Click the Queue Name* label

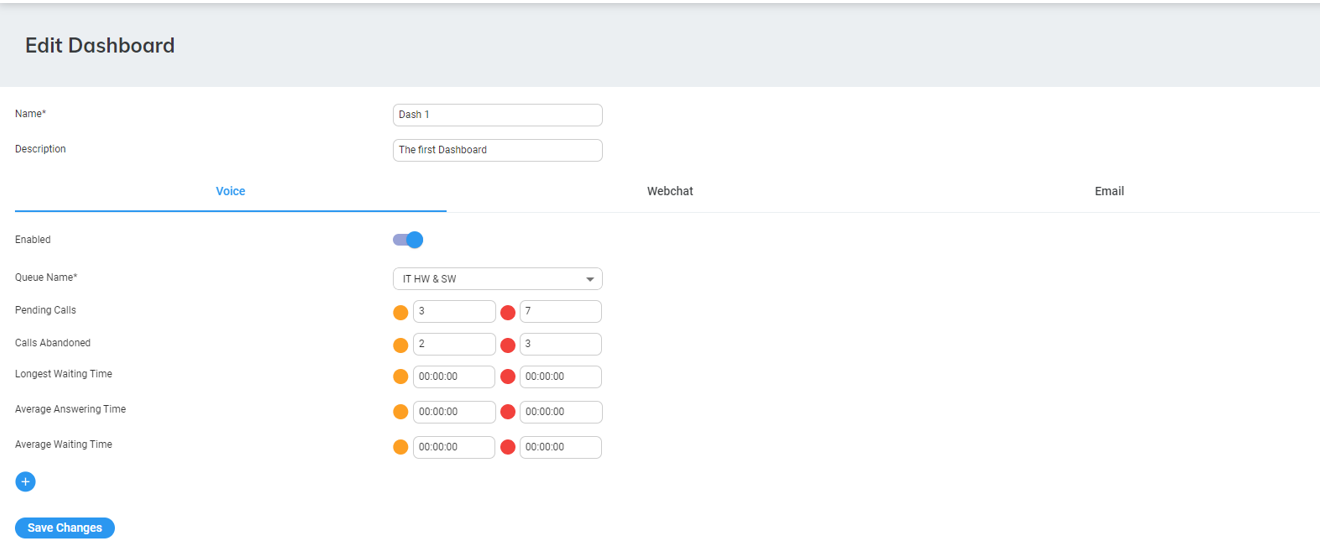pyautogui.click(x=46, y=277)
